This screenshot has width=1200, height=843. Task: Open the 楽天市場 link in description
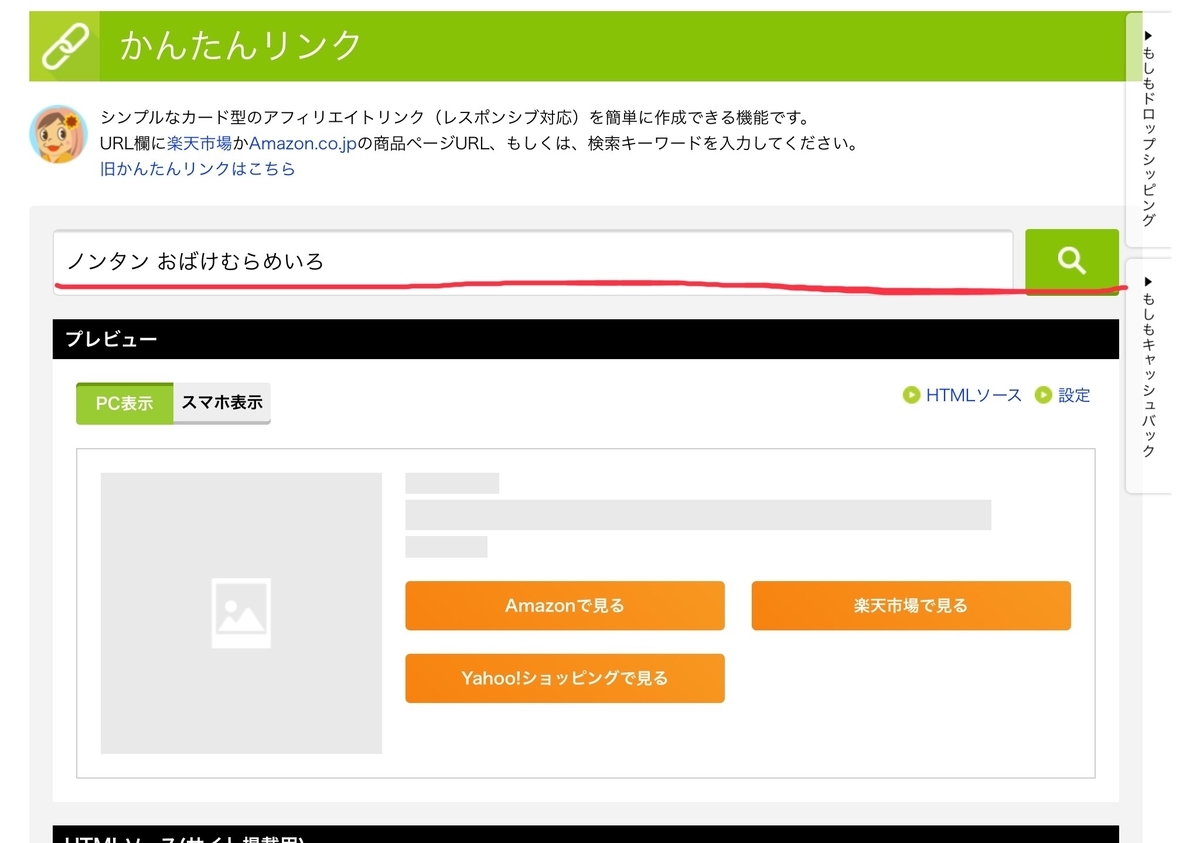click(199, 143)
